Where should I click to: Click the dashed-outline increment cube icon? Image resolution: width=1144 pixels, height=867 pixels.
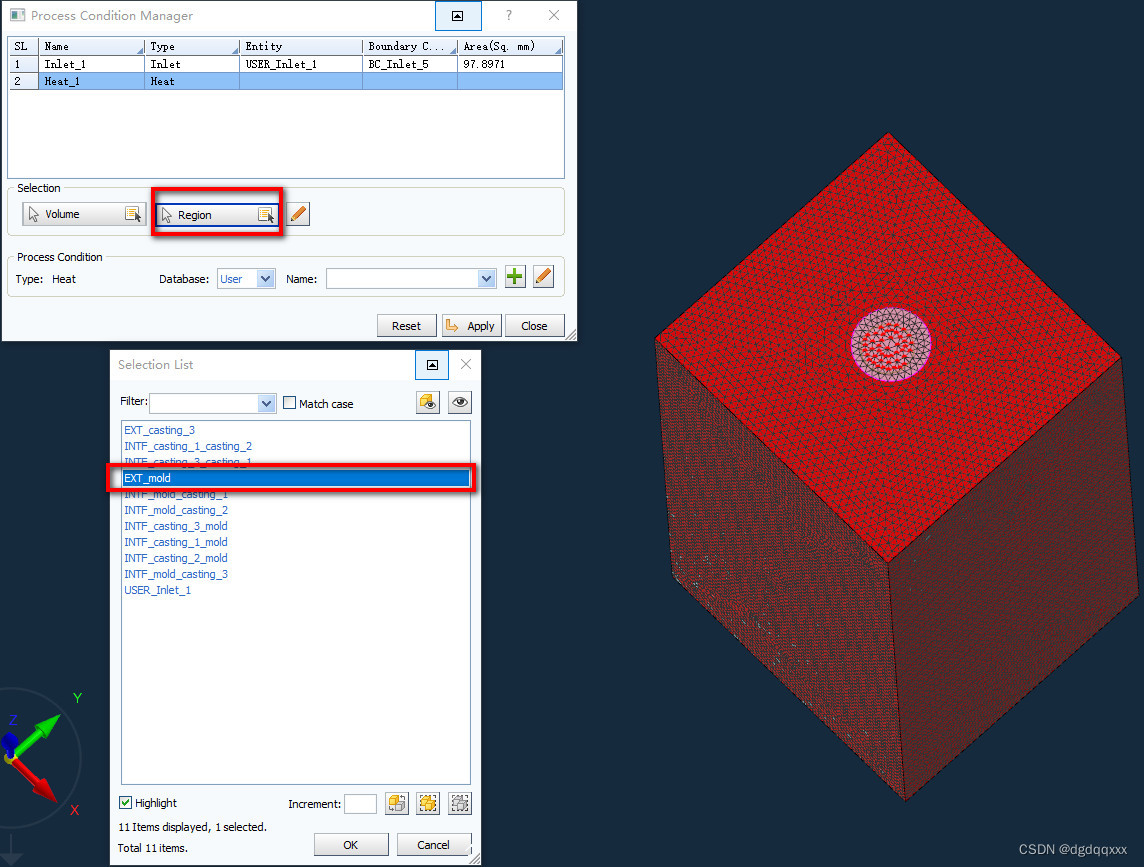pyautogui.click(x=459, y=803)
